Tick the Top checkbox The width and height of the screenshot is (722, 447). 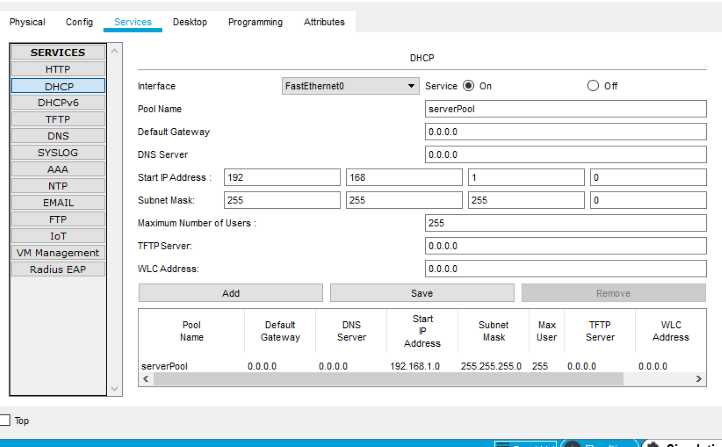point(5,420)
